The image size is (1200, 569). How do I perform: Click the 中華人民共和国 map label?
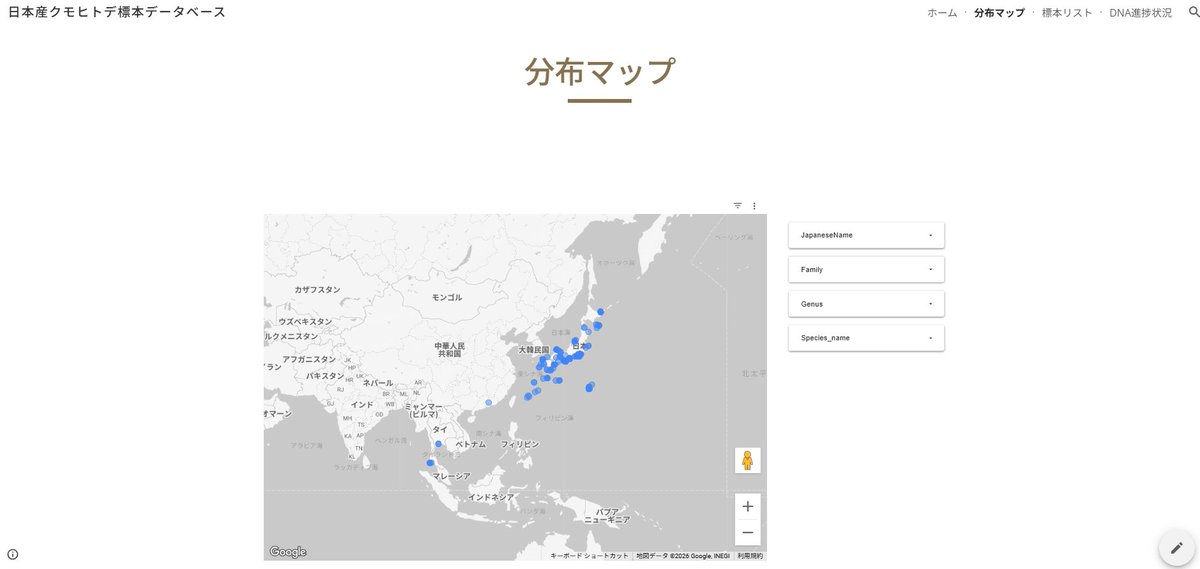tap(449, 349)
